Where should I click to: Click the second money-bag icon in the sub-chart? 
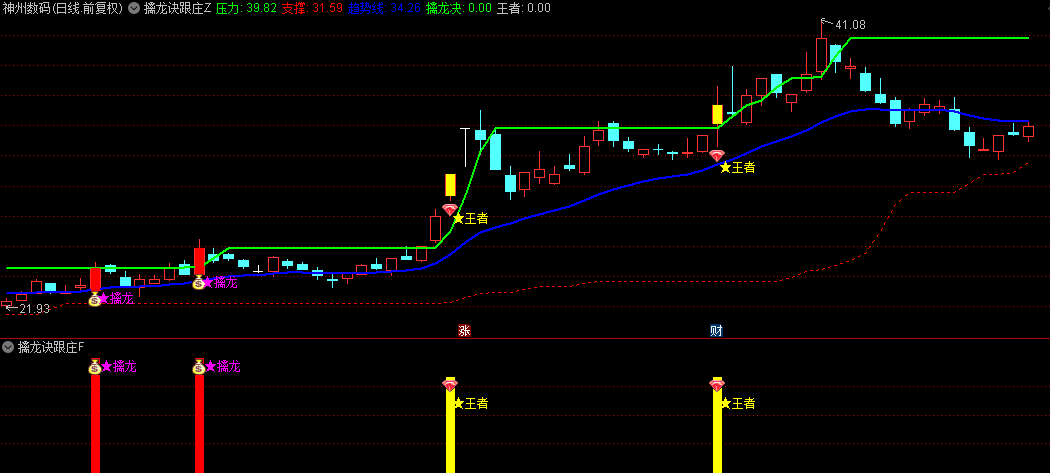199,366
